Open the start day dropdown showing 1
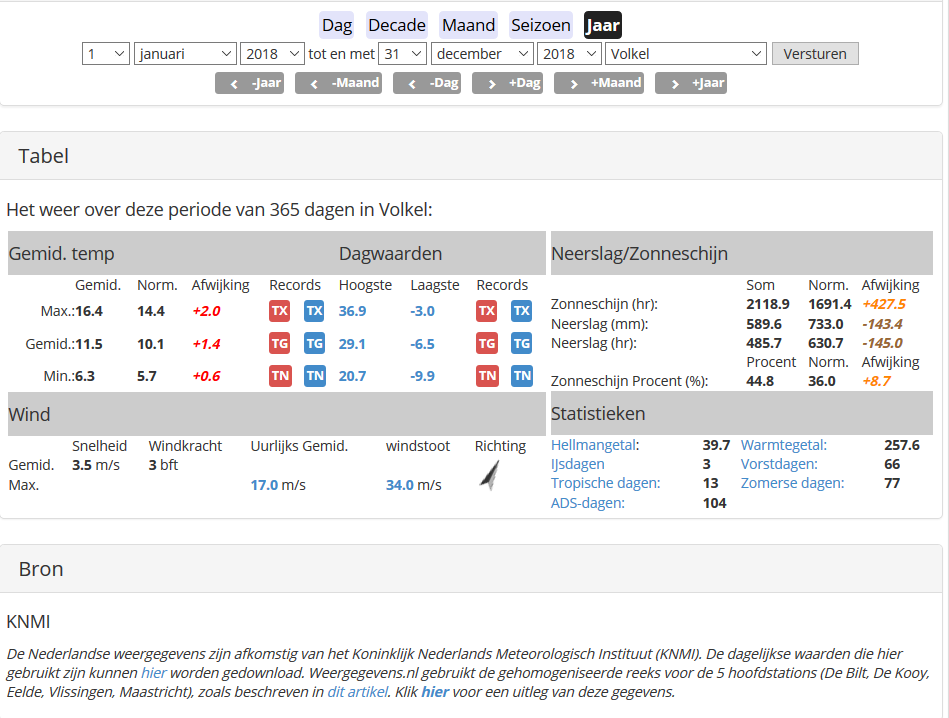The height and width of the screenshot is (718, 949). 106,54
